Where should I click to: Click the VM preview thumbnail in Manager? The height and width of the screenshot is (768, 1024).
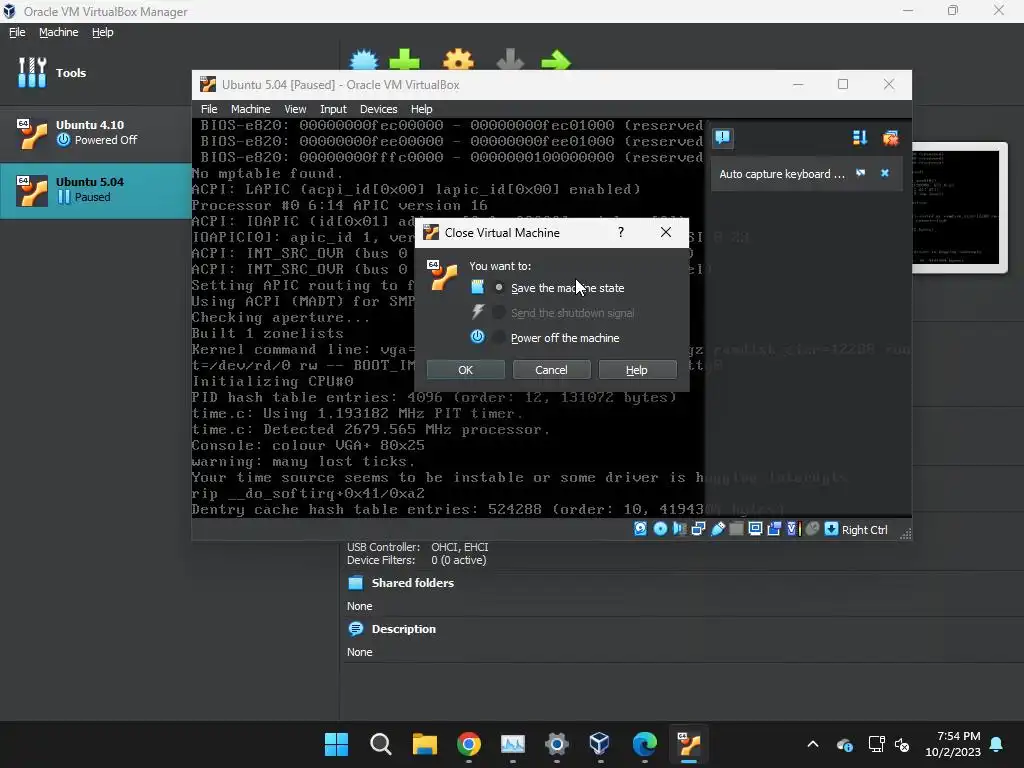click(959, 208)
